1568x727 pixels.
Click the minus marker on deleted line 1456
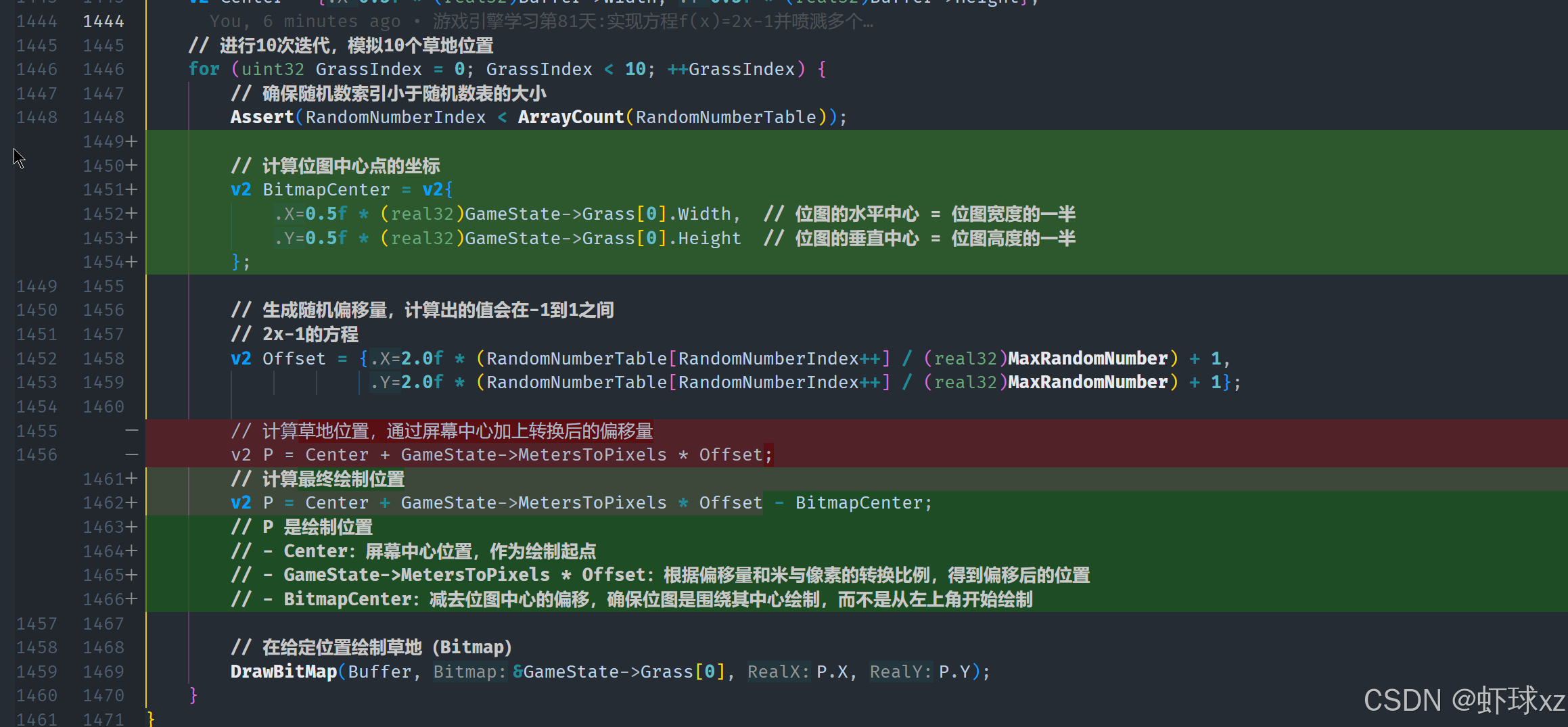pos(131,454)
